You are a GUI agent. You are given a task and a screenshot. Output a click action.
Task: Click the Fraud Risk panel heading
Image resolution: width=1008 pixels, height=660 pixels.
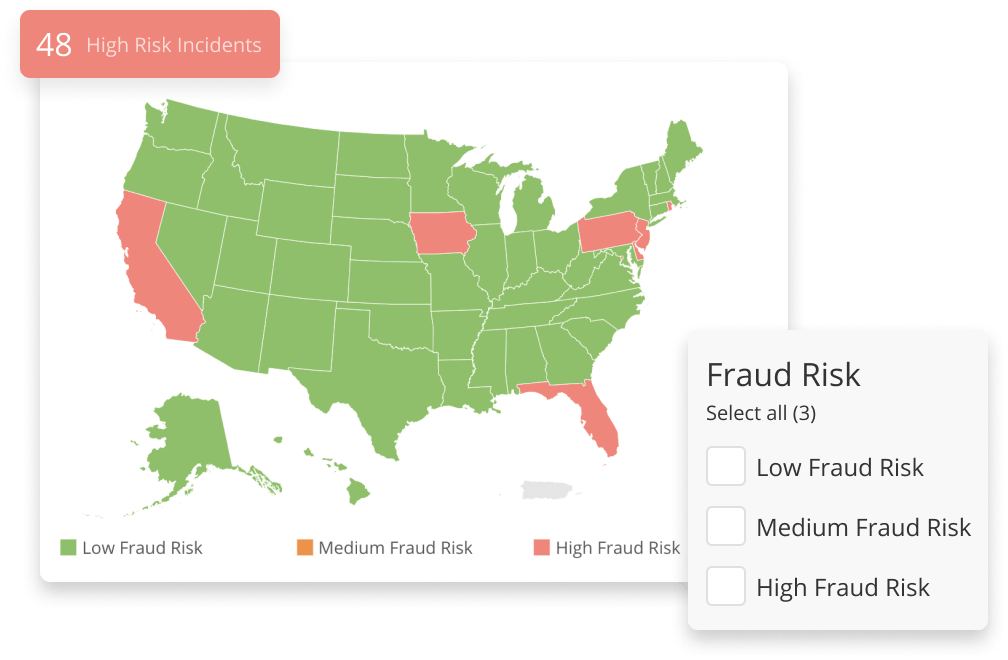(783, 375)
